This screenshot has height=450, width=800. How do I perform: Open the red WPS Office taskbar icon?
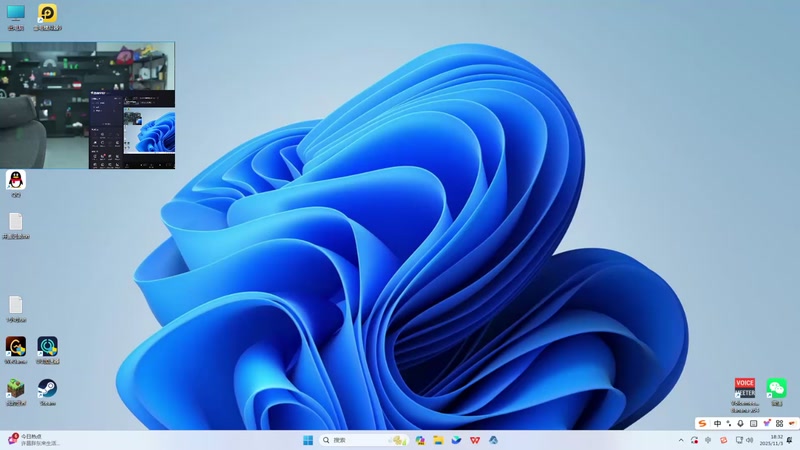475,440
